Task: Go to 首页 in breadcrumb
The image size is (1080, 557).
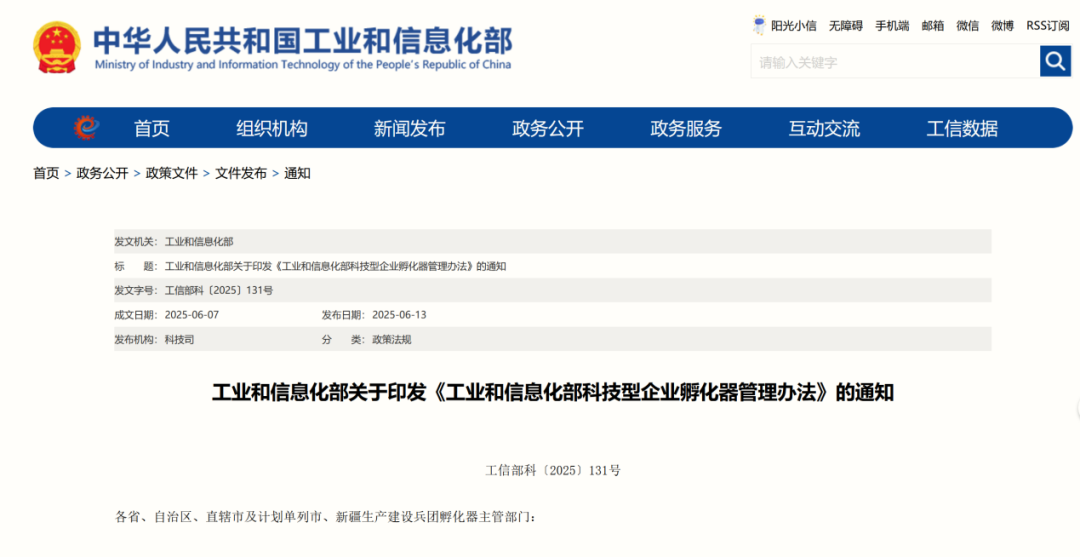Action: [46, 174]
